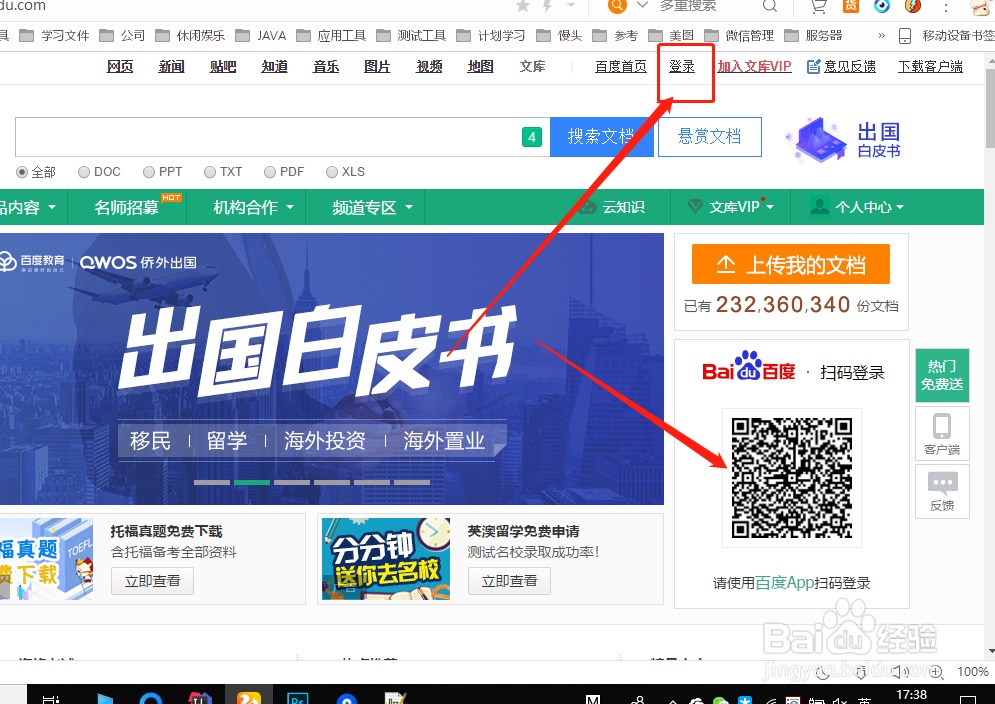Select the PDF file type radio
The width and height of the screenshot is (995, 704).
270,172
